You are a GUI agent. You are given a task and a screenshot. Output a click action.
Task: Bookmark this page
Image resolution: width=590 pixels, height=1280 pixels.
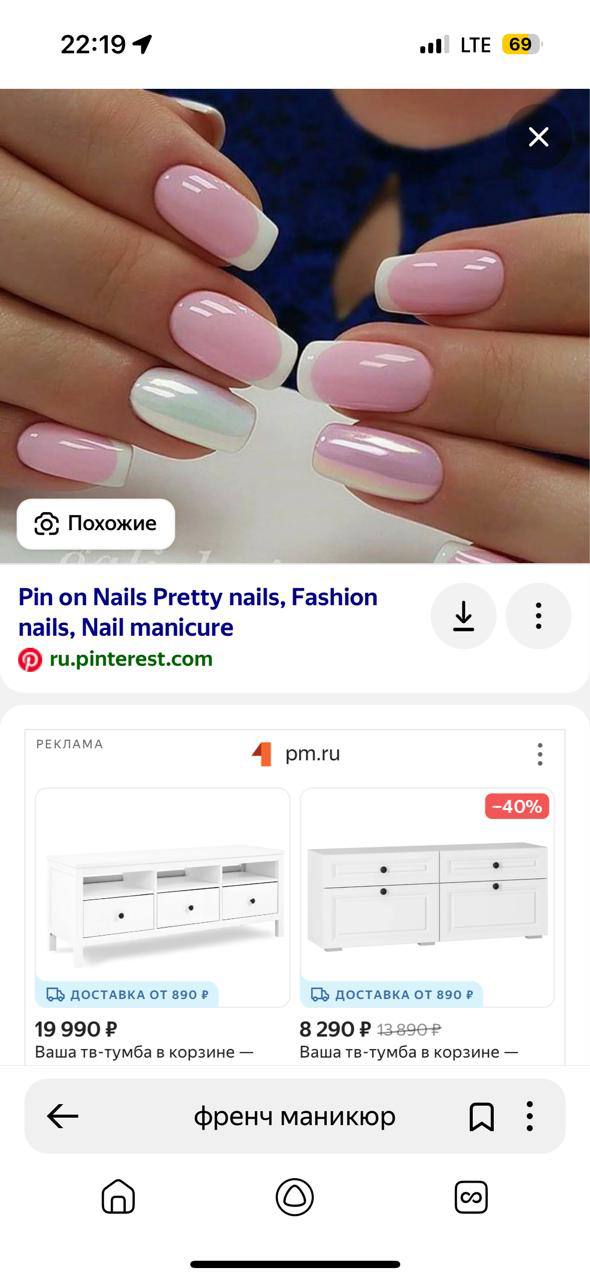[481, 1117]
